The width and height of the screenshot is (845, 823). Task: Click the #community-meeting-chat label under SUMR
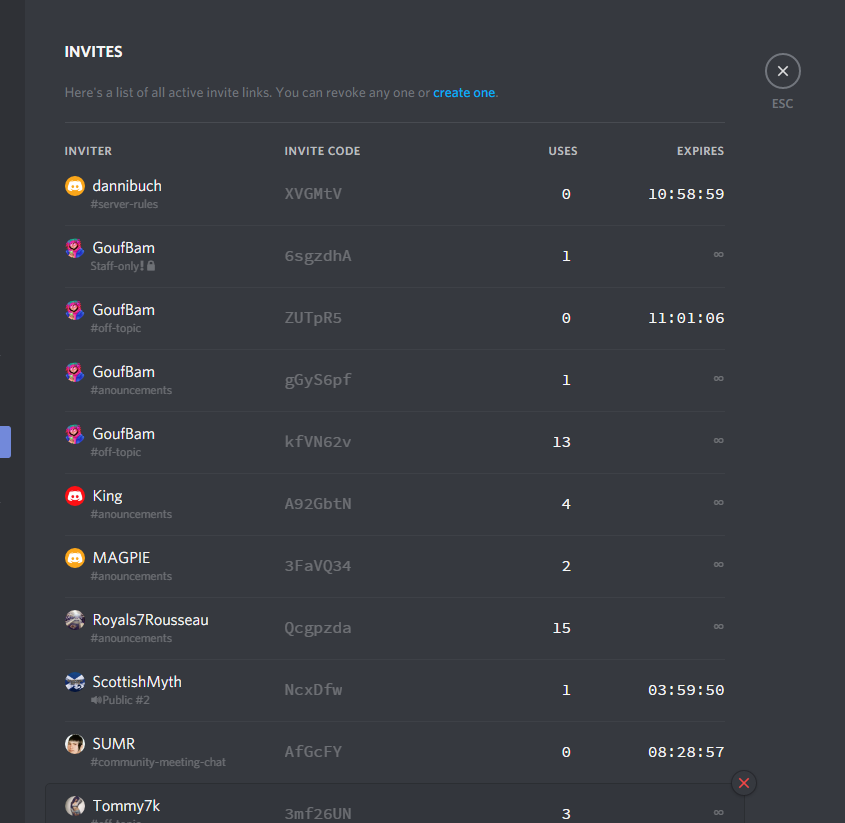(156, 762)
